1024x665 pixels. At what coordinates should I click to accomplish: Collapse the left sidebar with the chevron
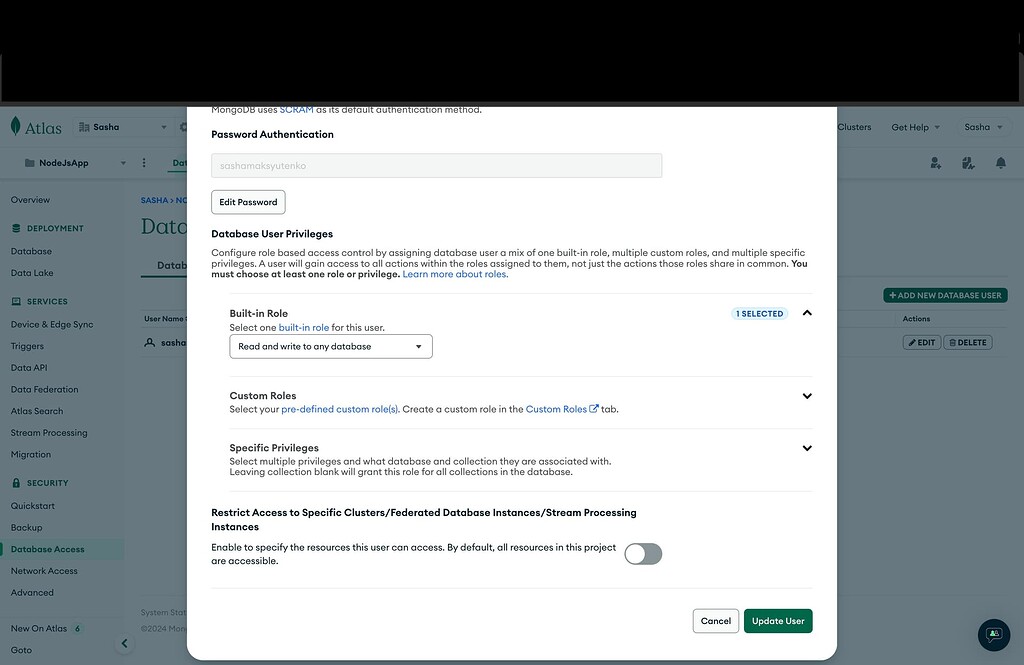124,643
